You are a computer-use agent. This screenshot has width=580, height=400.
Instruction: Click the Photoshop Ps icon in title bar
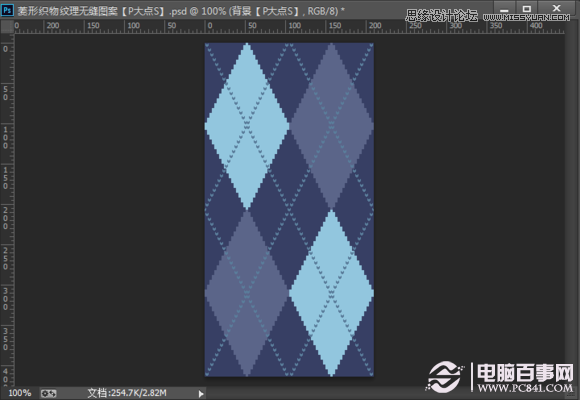pyautogui.click(x=7, y=10)
